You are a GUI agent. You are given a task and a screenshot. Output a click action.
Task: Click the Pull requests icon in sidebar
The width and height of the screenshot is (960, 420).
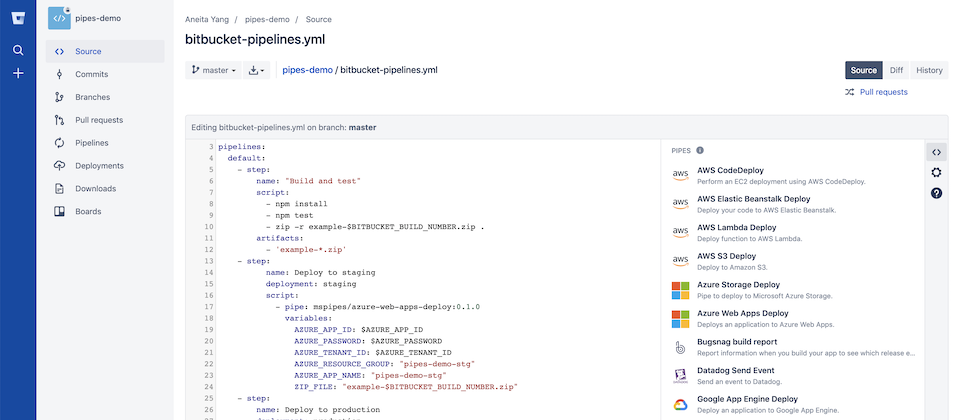(59, 120)
